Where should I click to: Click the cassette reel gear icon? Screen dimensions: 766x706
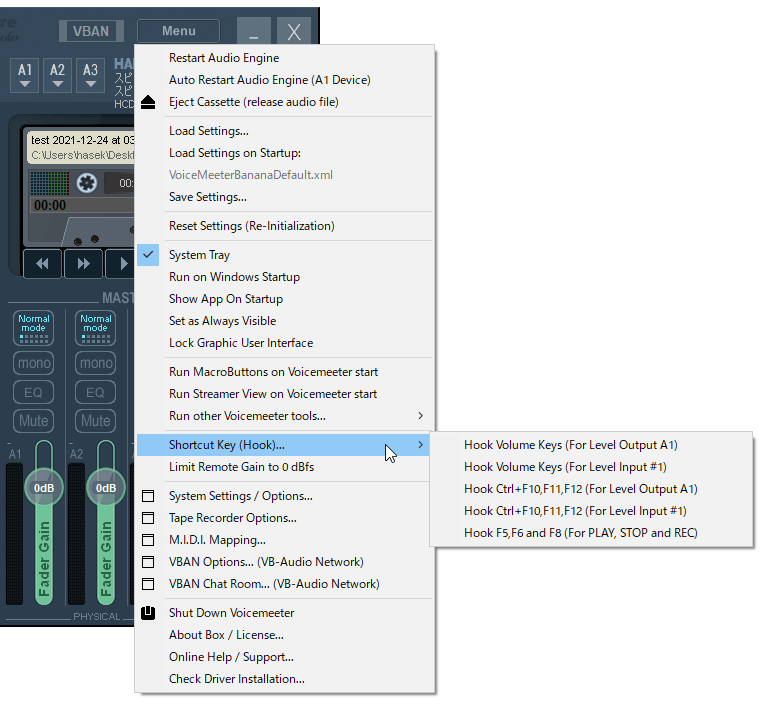[x=87, y=183]
